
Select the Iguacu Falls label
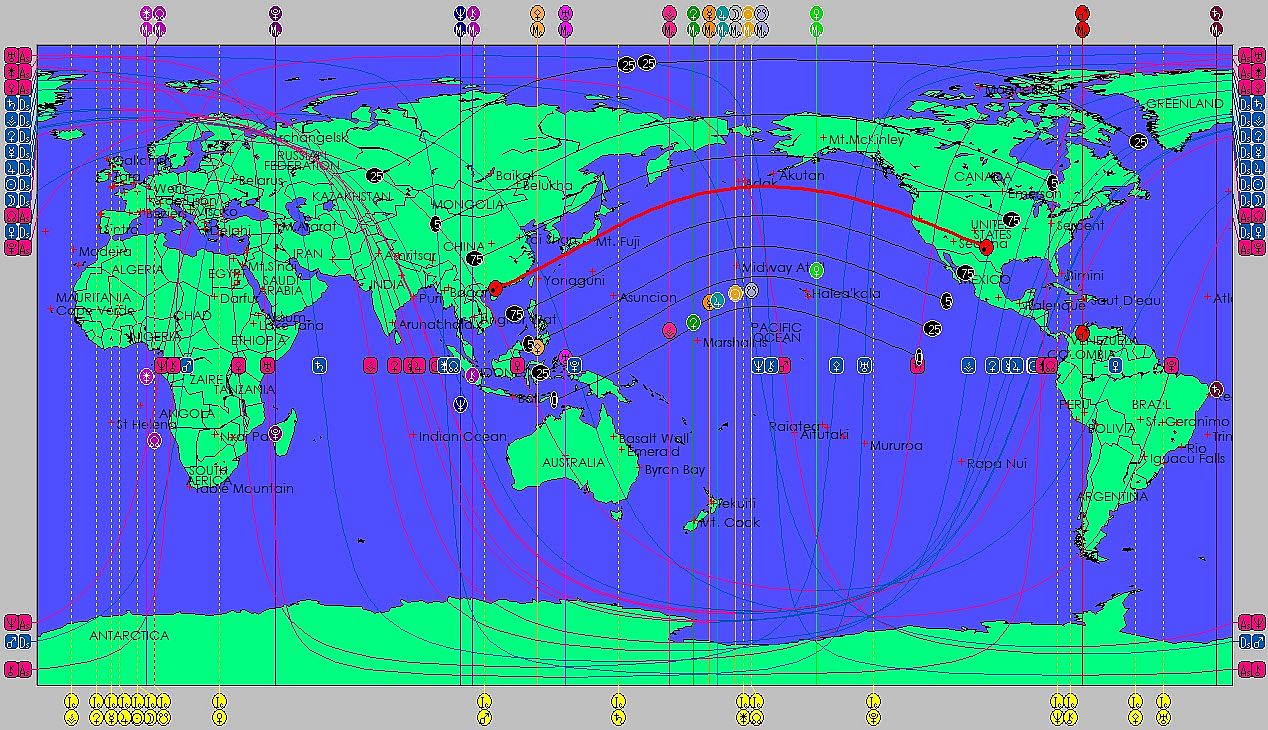pos(1187,458)
